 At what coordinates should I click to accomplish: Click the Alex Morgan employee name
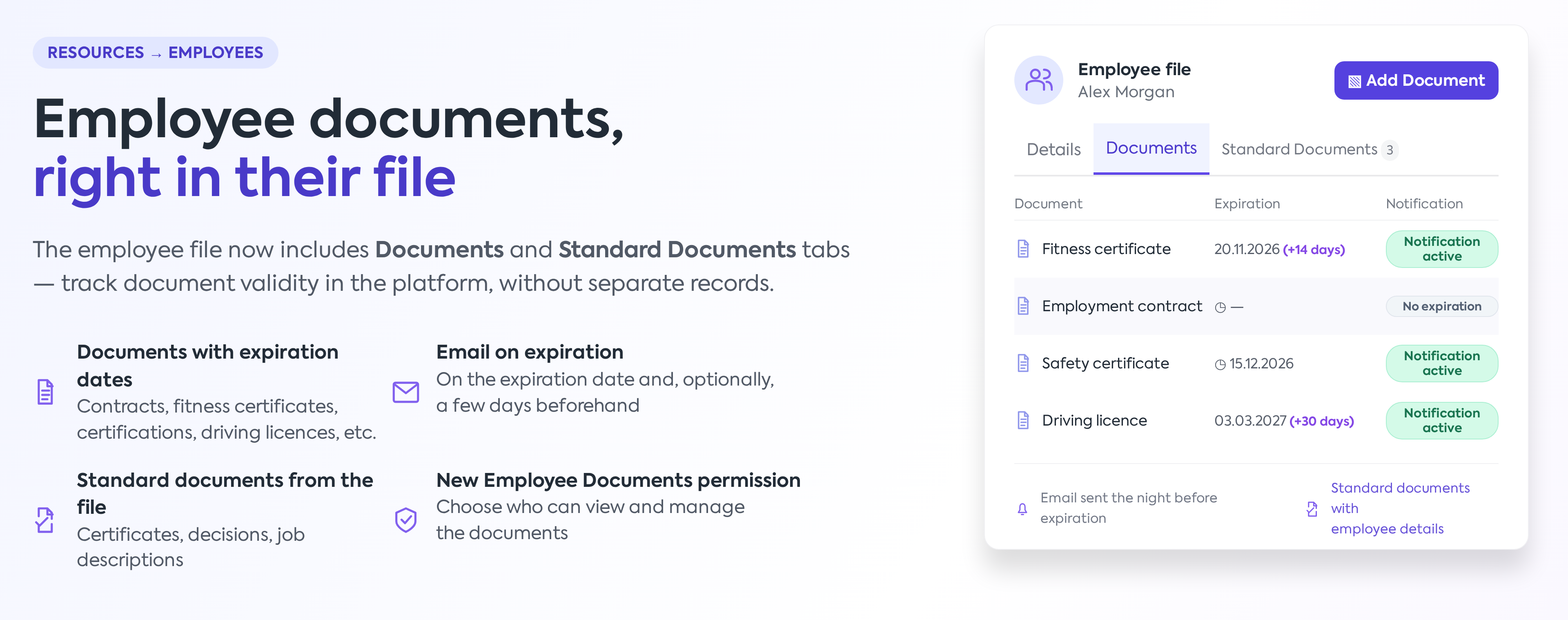click(1126, 91)
